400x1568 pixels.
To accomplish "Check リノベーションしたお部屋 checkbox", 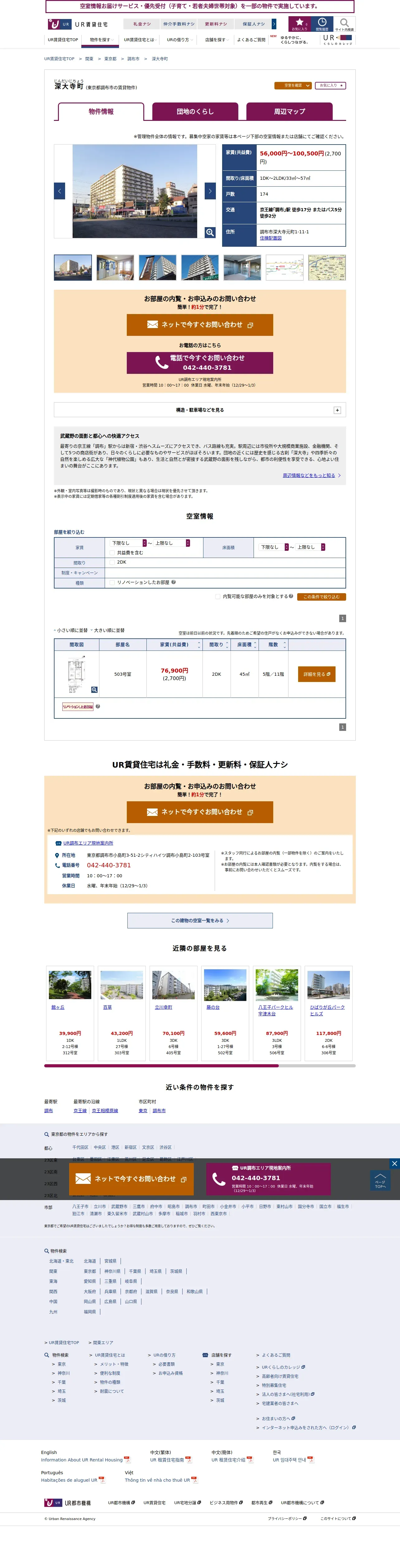I will click(x=112, y=583).
